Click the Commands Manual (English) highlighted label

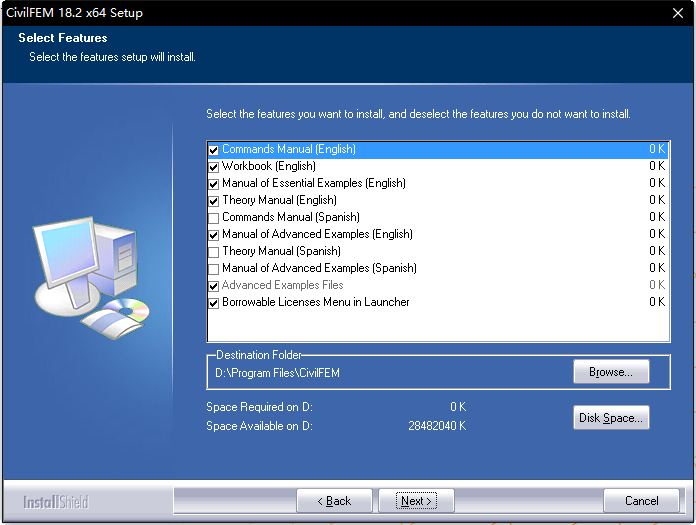coord(289,149)
